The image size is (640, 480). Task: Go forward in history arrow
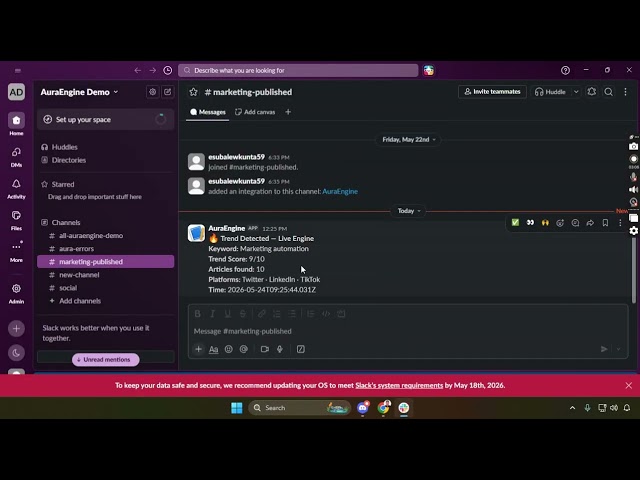point(153,71)
